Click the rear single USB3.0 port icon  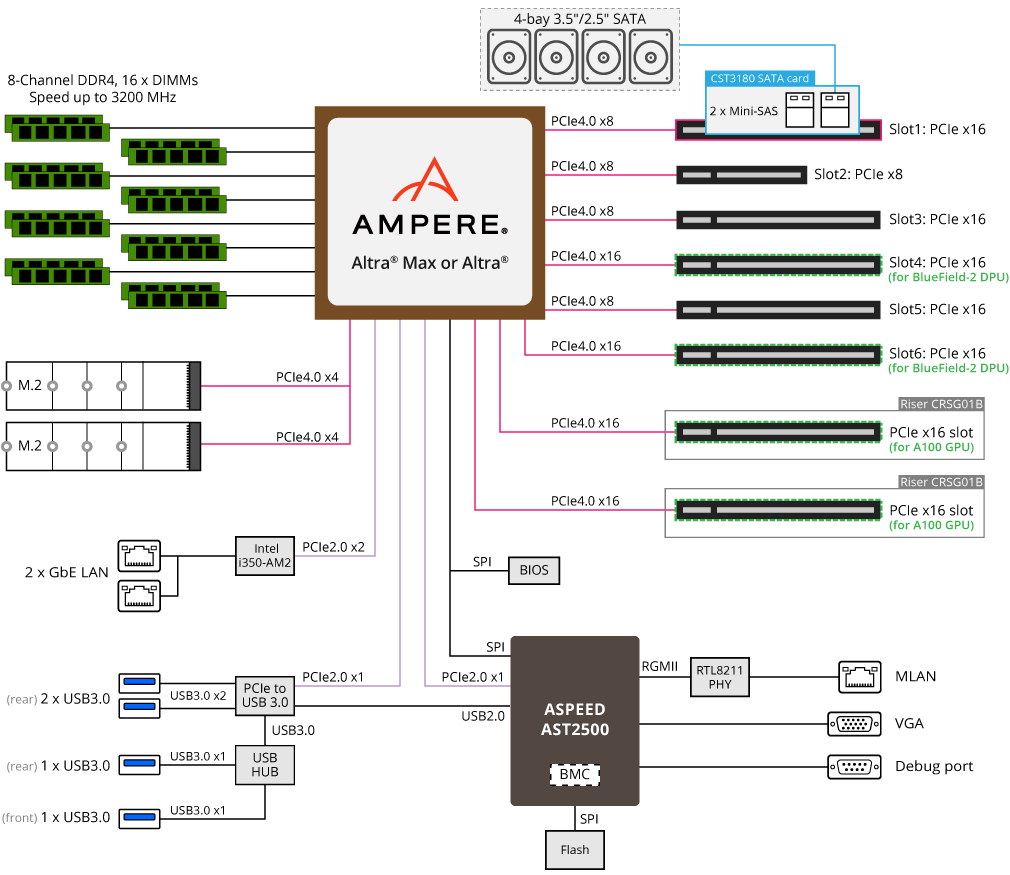pyautogui.click(x=139, y=764)
